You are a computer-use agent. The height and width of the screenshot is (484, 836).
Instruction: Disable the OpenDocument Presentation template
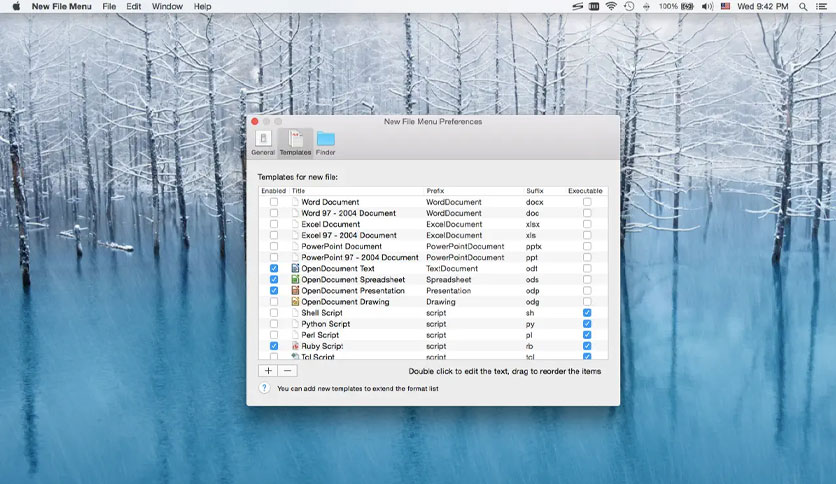(x=274, y=291)
